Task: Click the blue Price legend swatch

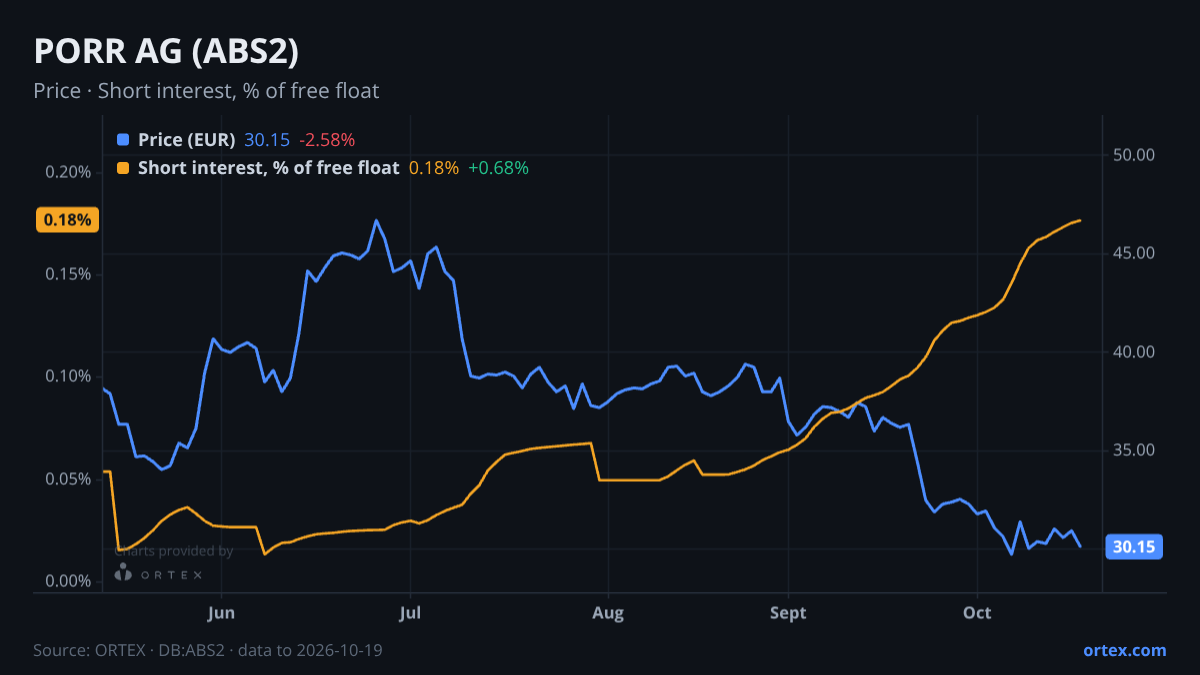Action: [x=123, y=139]
